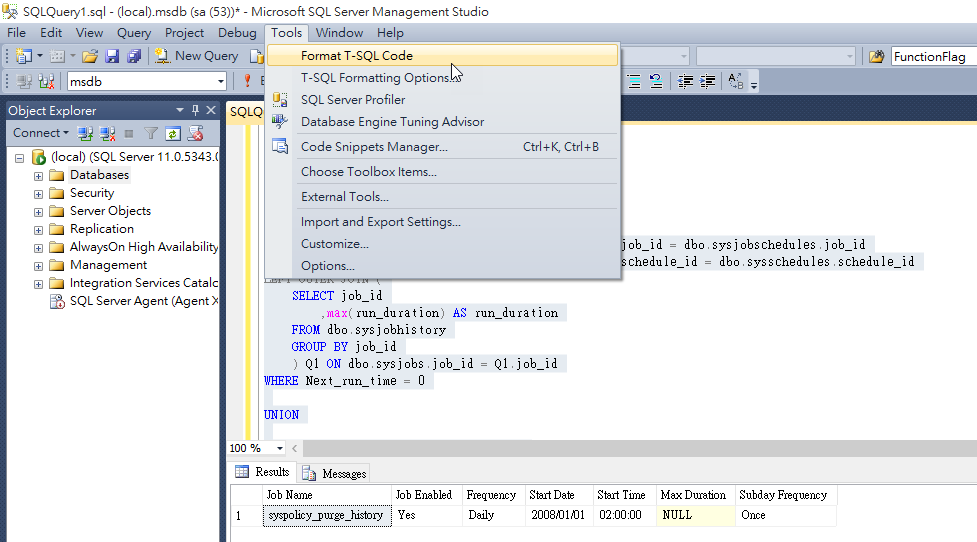The image size is (977, 542).
Task: Toggle Object Explorer auto-hide pin
Action: tap(196, 110)
